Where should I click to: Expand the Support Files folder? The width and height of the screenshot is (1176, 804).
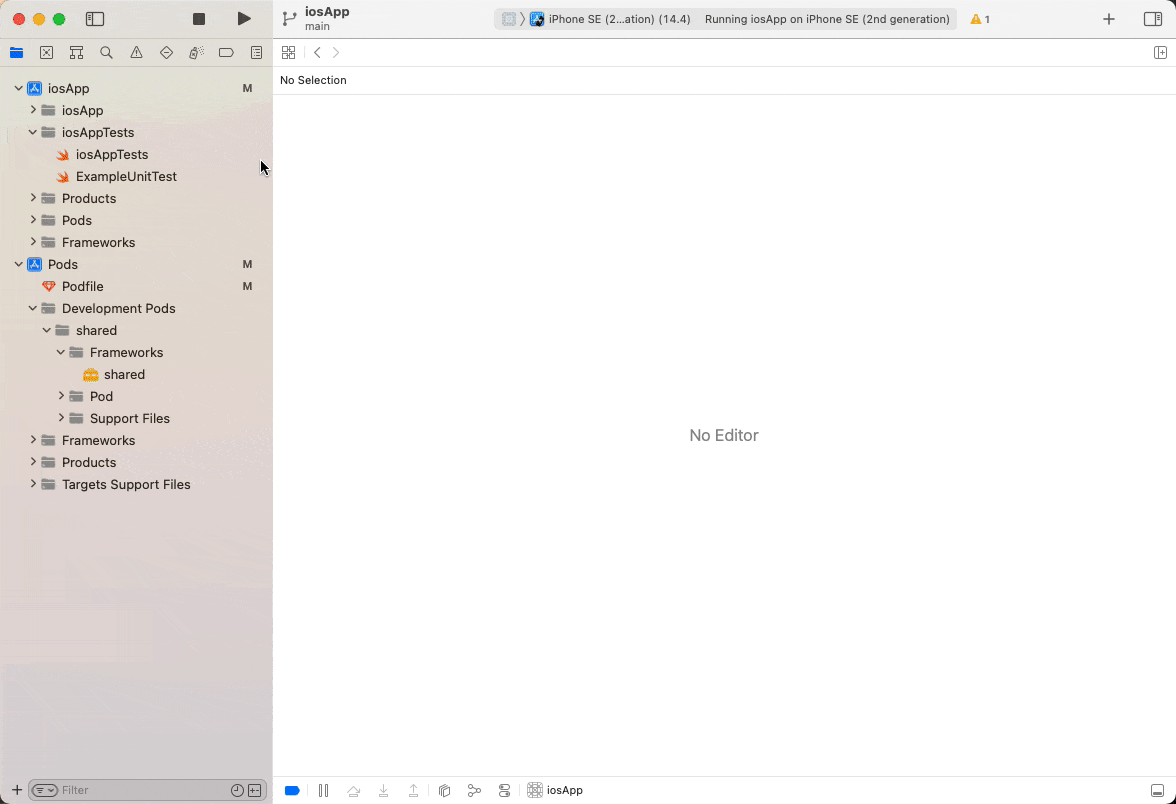pyautogui.click(x=62, y=418)
